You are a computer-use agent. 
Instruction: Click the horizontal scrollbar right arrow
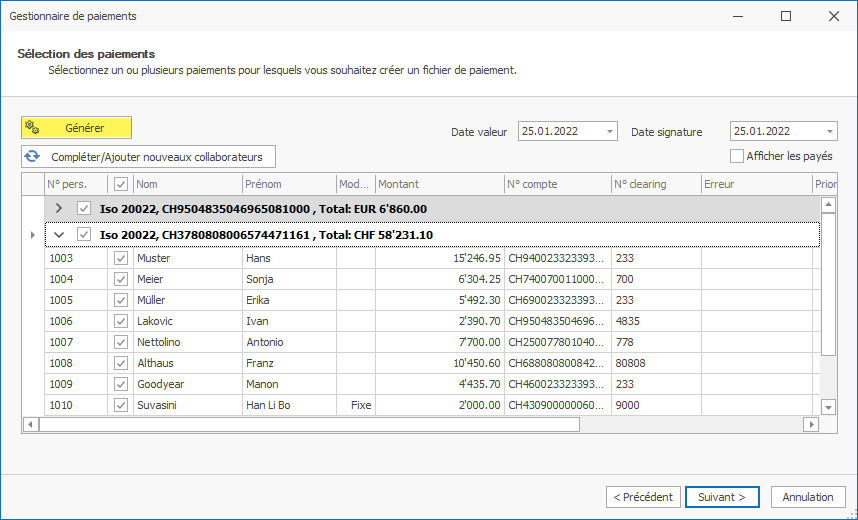[x=811, y=425]
